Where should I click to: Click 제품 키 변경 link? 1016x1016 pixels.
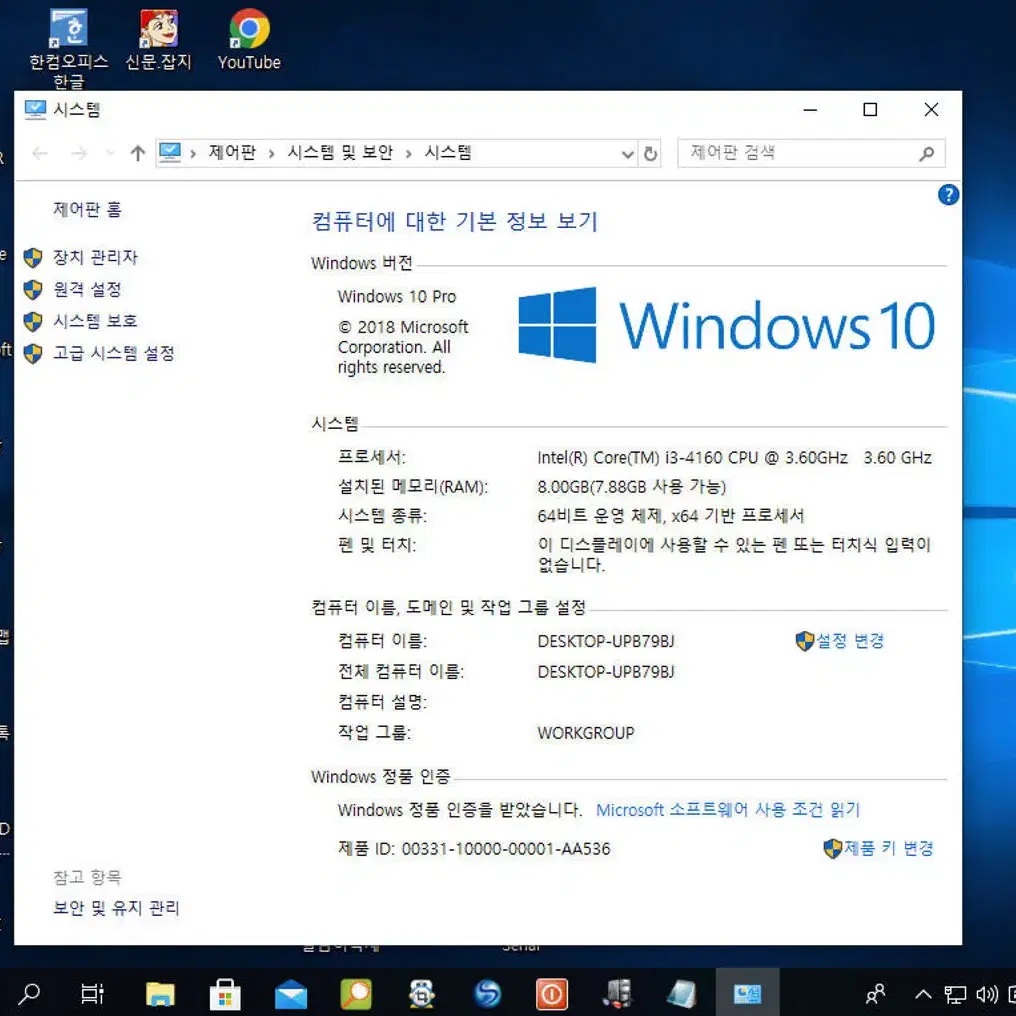888,848
